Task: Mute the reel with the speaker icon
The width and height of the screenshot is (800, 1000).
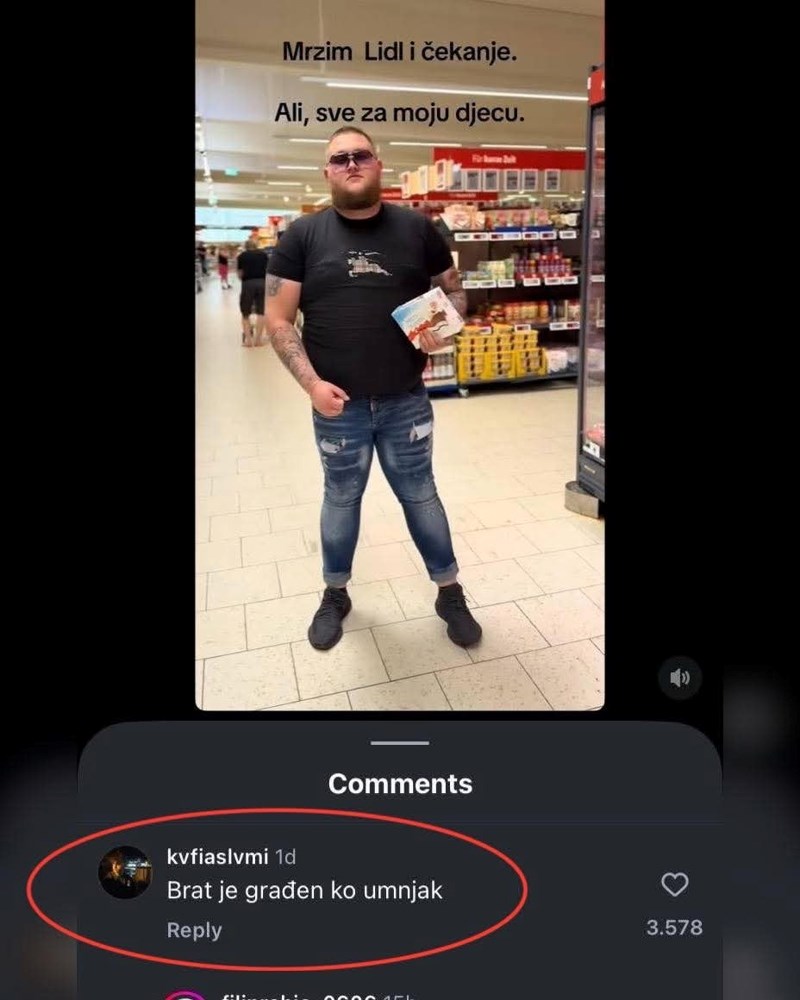Action: (x=680, y=677)
